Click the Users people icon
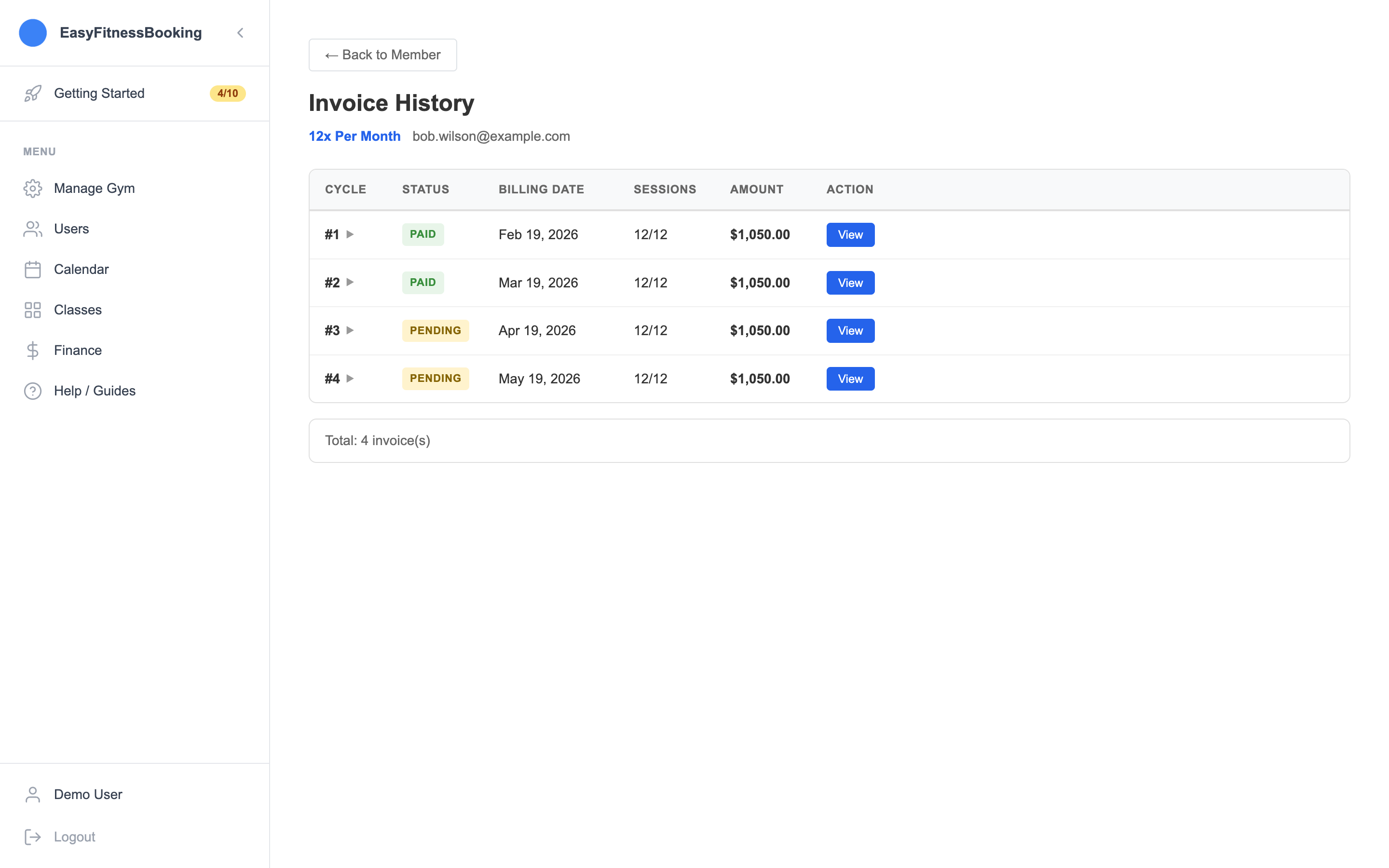 [33, 229]
